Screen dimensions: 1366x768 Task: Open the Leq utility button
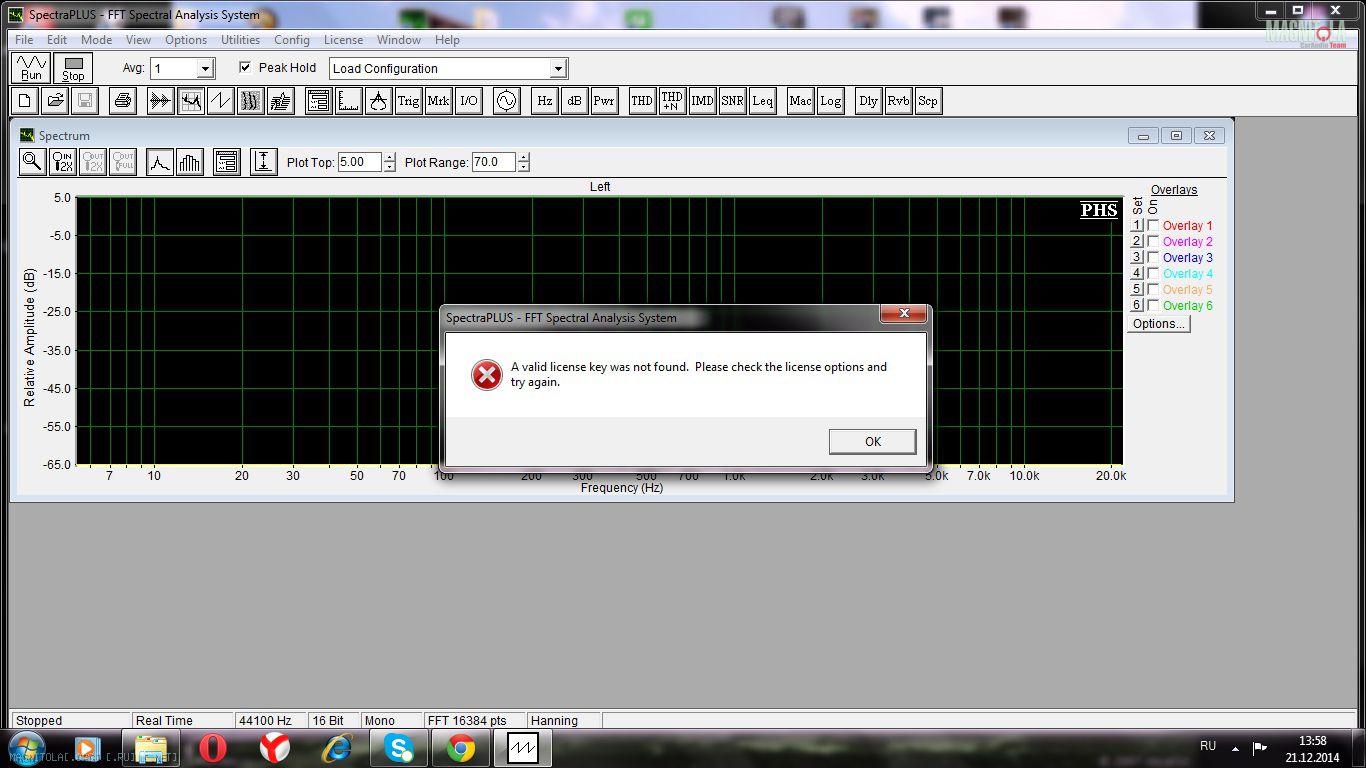(x=763, y=101)
